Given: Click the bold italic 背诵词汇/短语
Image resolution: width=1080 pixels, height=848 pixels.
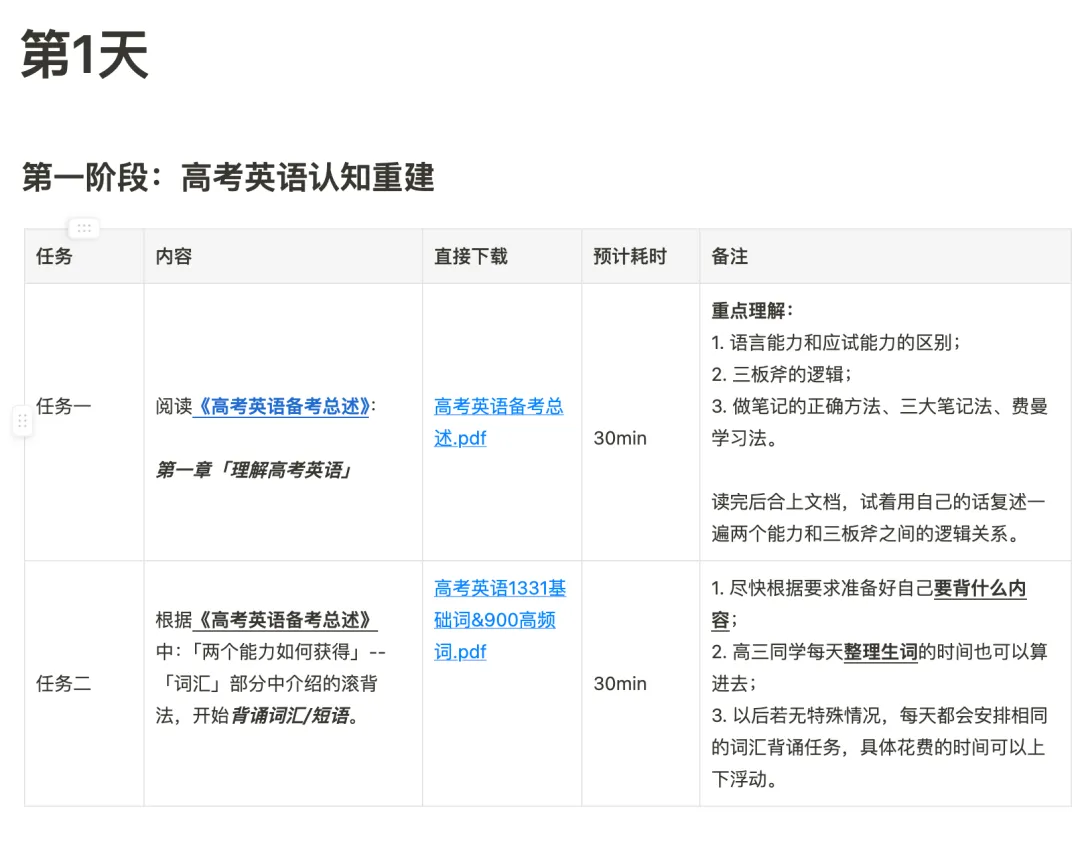Looking at the screenshot, I should [289, 716].
